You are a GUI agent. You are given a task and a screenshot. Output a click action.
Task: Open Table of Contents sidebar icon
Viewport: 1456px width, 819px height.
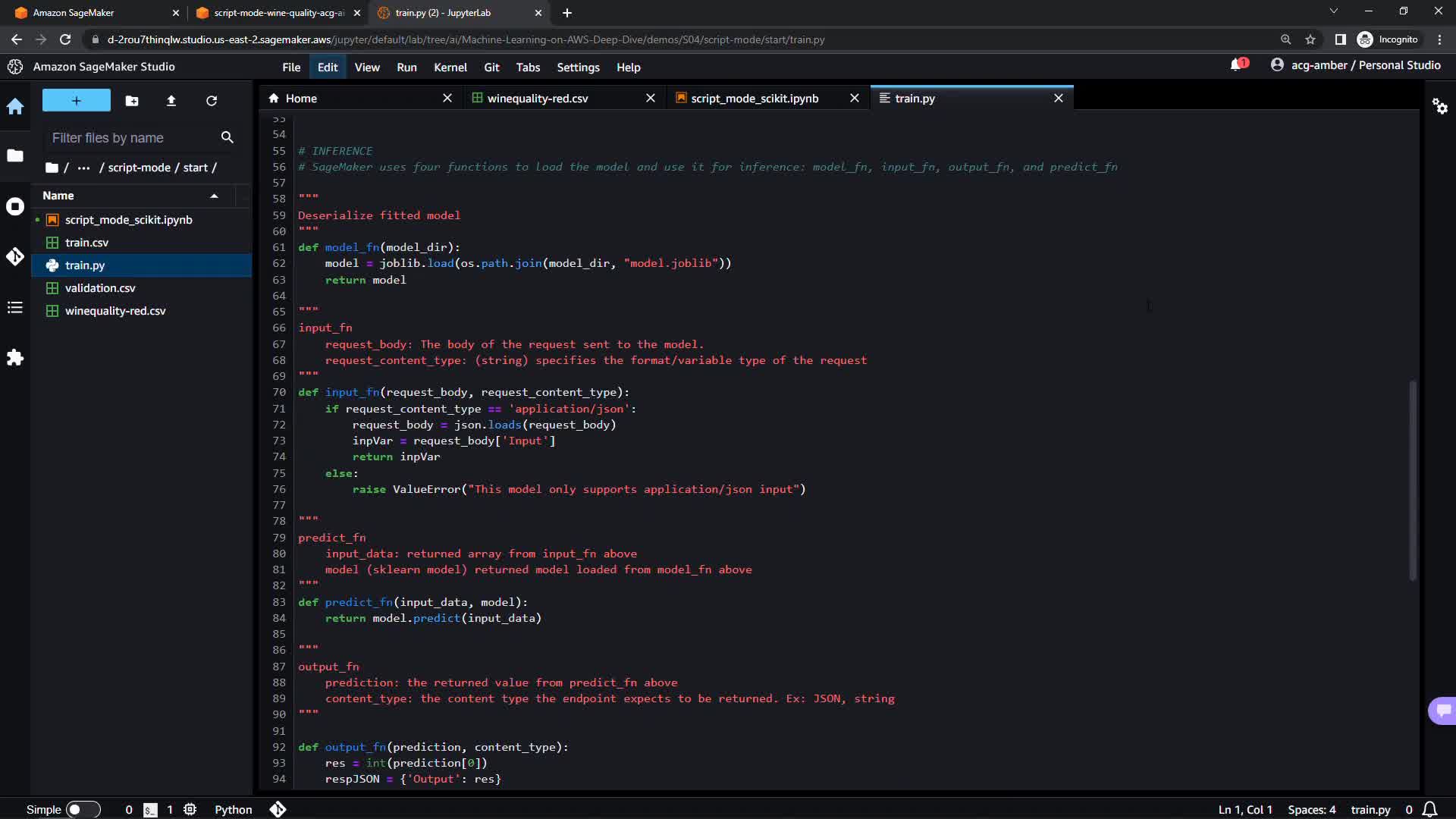pos(15,307)
